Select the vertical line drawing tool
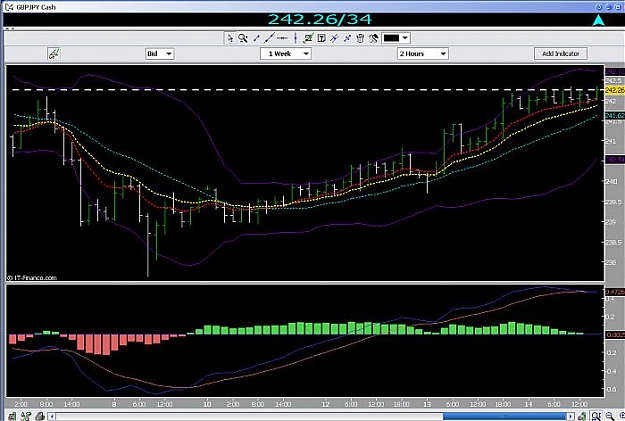625x421 pixels. (x=295, y=38)
